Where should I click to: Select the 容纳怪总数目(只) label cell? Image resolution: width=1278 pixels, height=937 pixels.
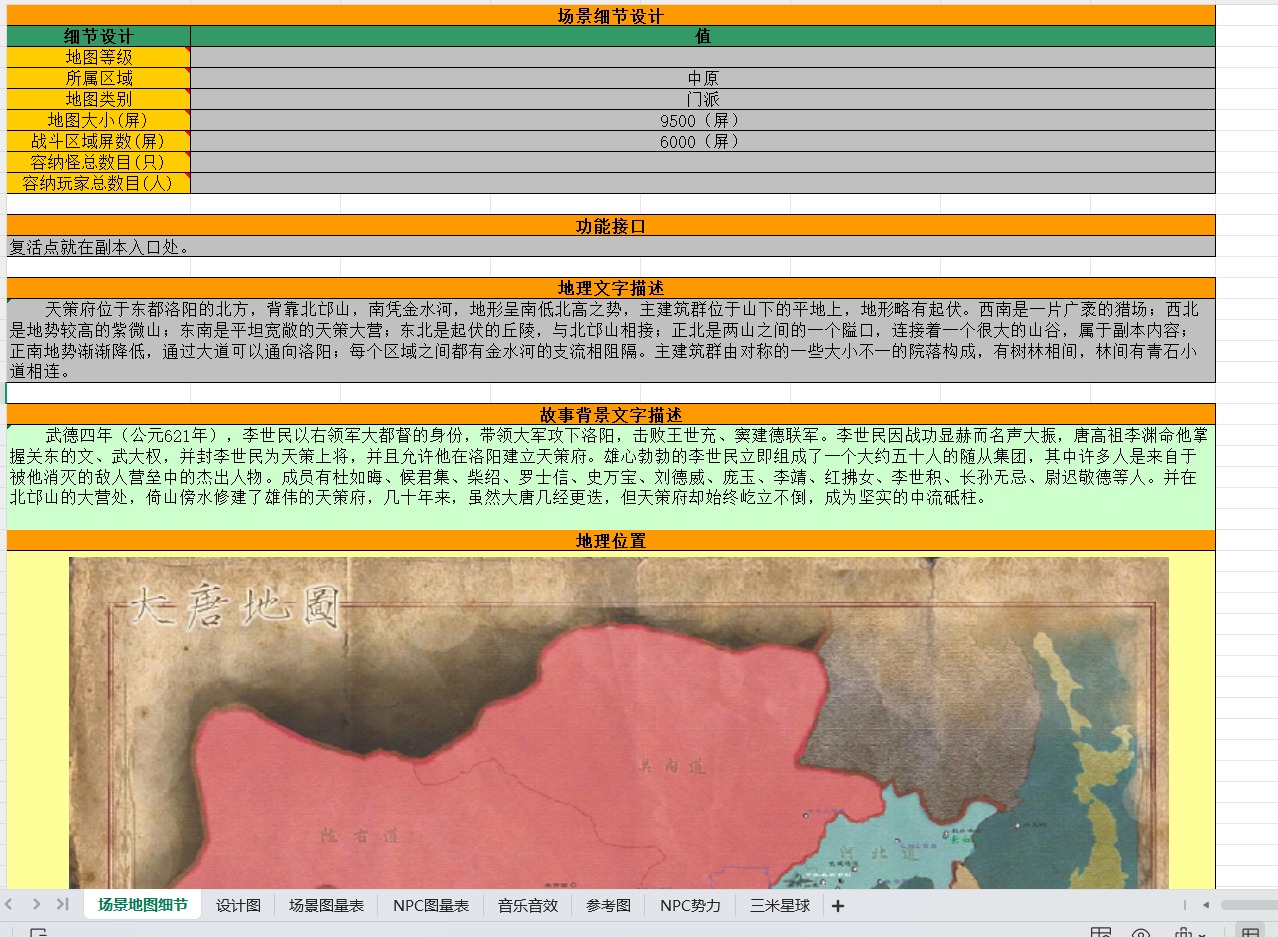(x=99, y=162)
